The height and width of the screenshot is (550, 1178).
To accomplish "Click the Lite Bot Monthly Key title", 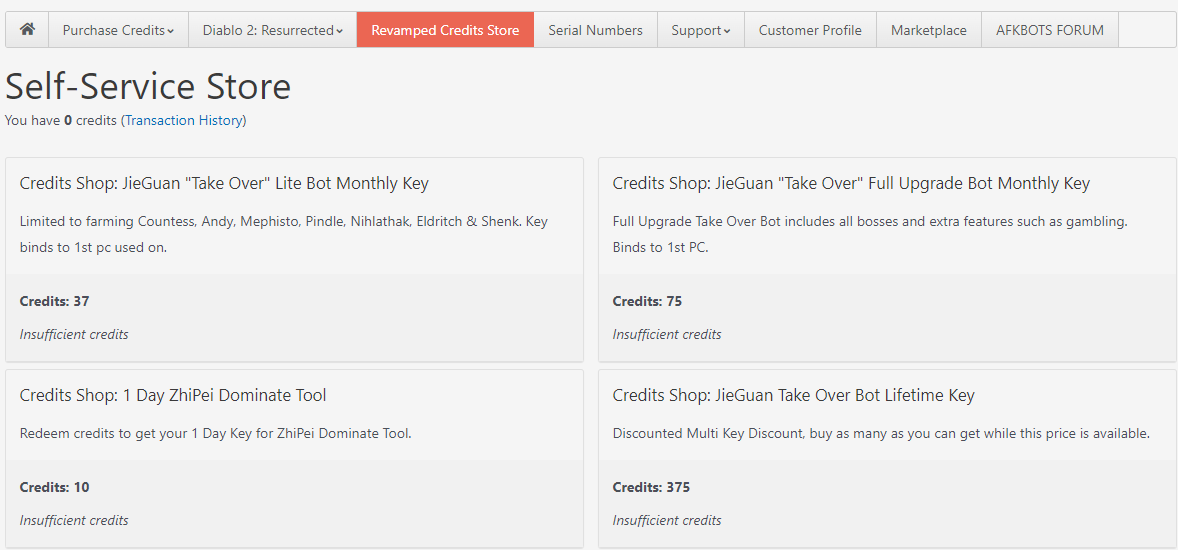I will coord(224,183).
